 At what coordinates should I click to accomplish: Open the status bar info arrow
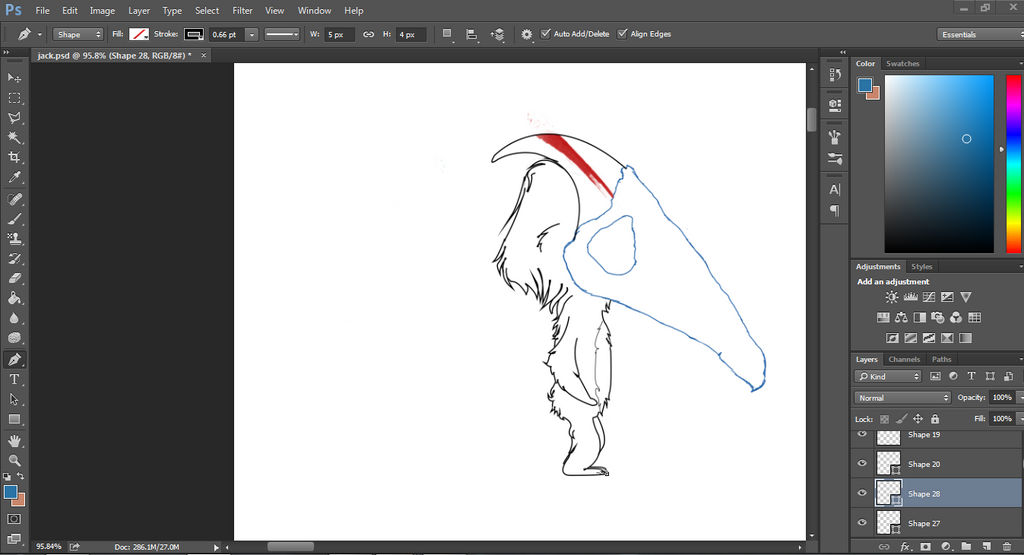tap(216, 547)
